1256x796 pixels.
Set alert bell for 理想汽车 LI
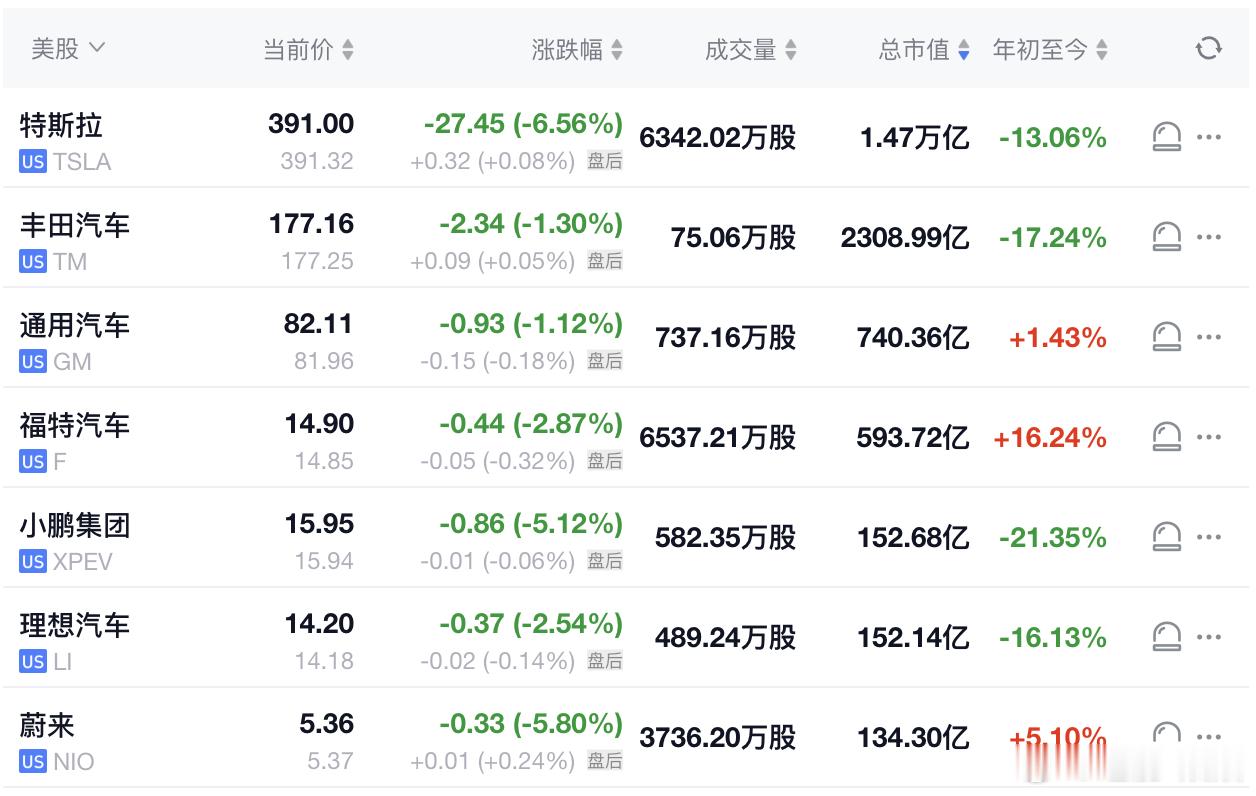[1166, 637]
